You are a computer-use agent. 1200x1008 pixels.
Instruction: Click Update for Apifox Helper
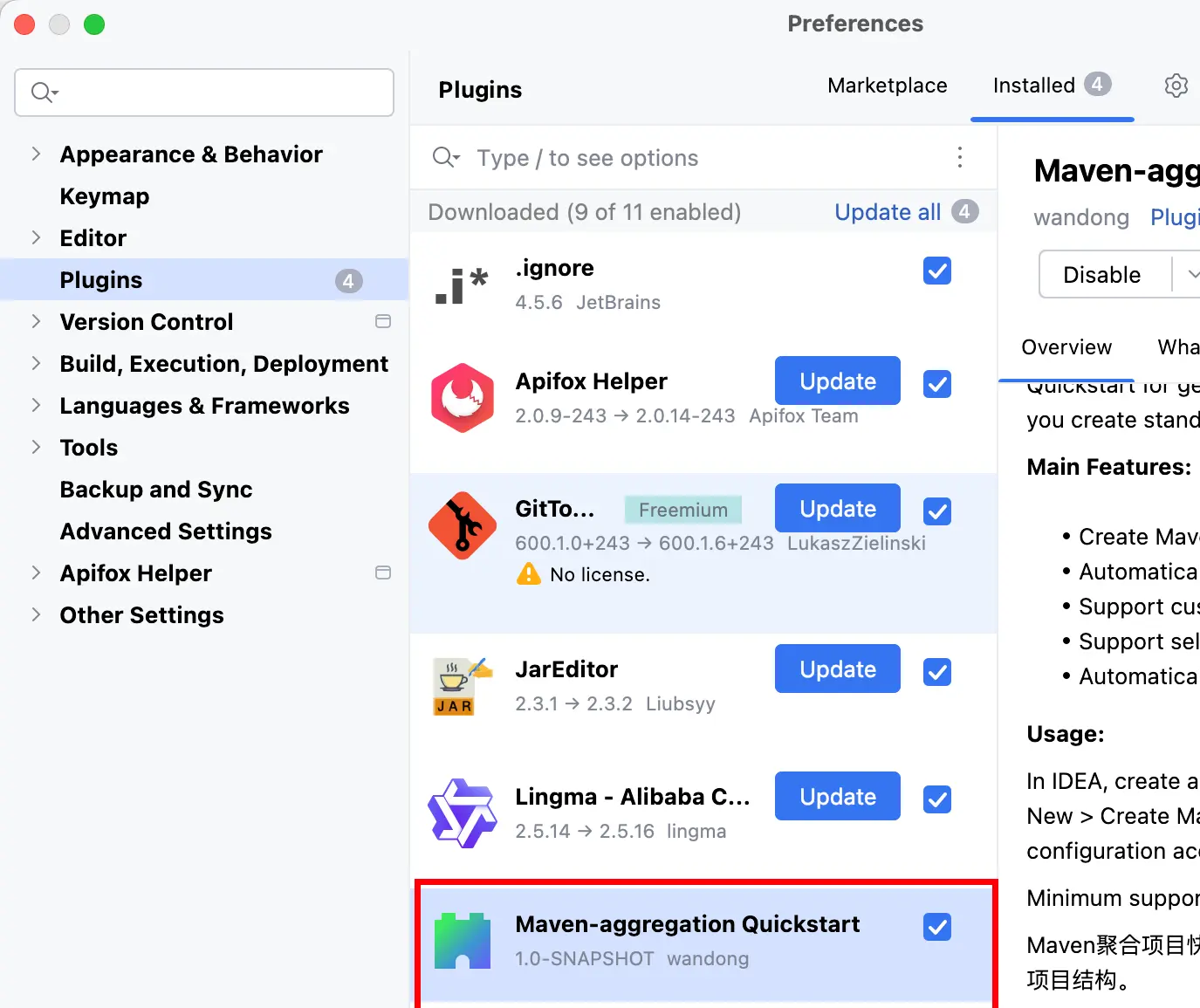[837, 381]
